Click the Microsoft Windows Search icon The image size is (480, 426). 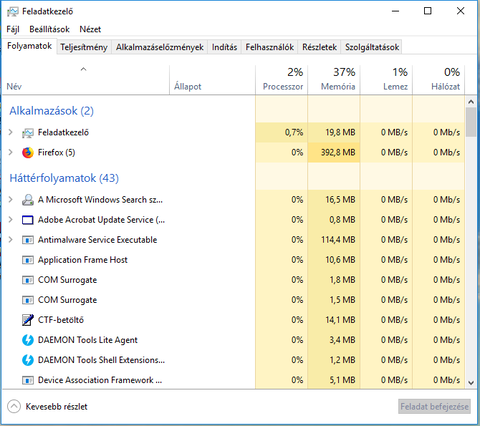pyautogui.click(x=28, y=200)
